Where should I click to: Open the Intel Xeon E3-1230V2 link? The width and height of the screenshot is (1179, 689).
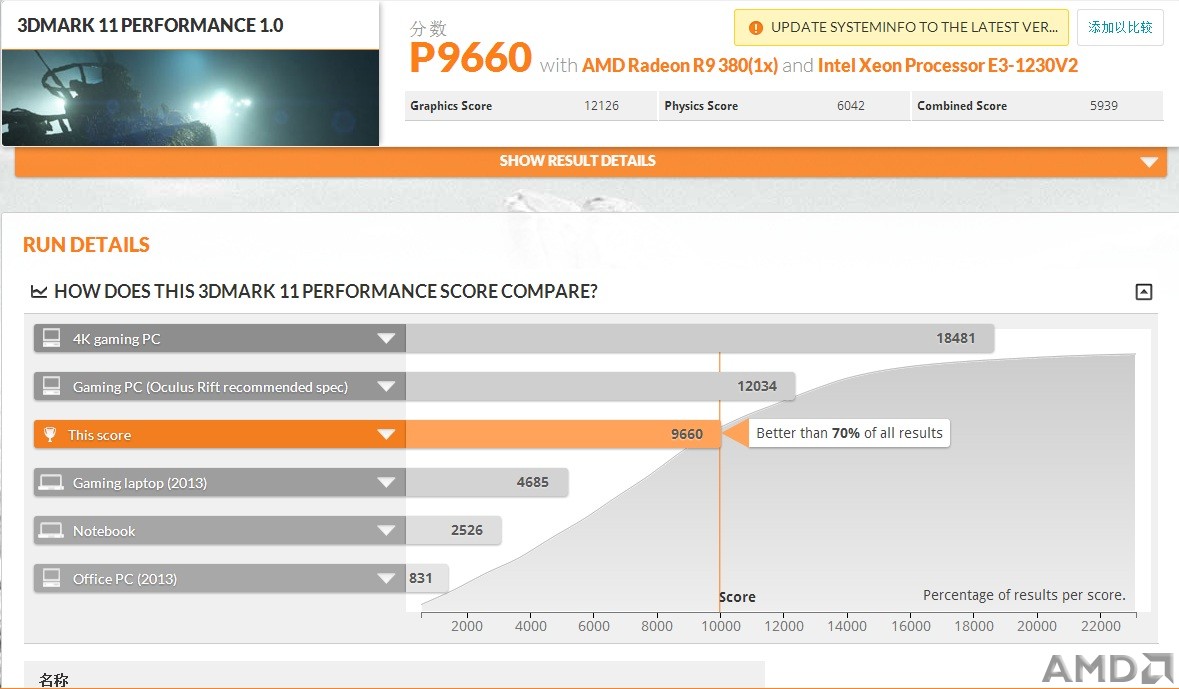(947, 65)
